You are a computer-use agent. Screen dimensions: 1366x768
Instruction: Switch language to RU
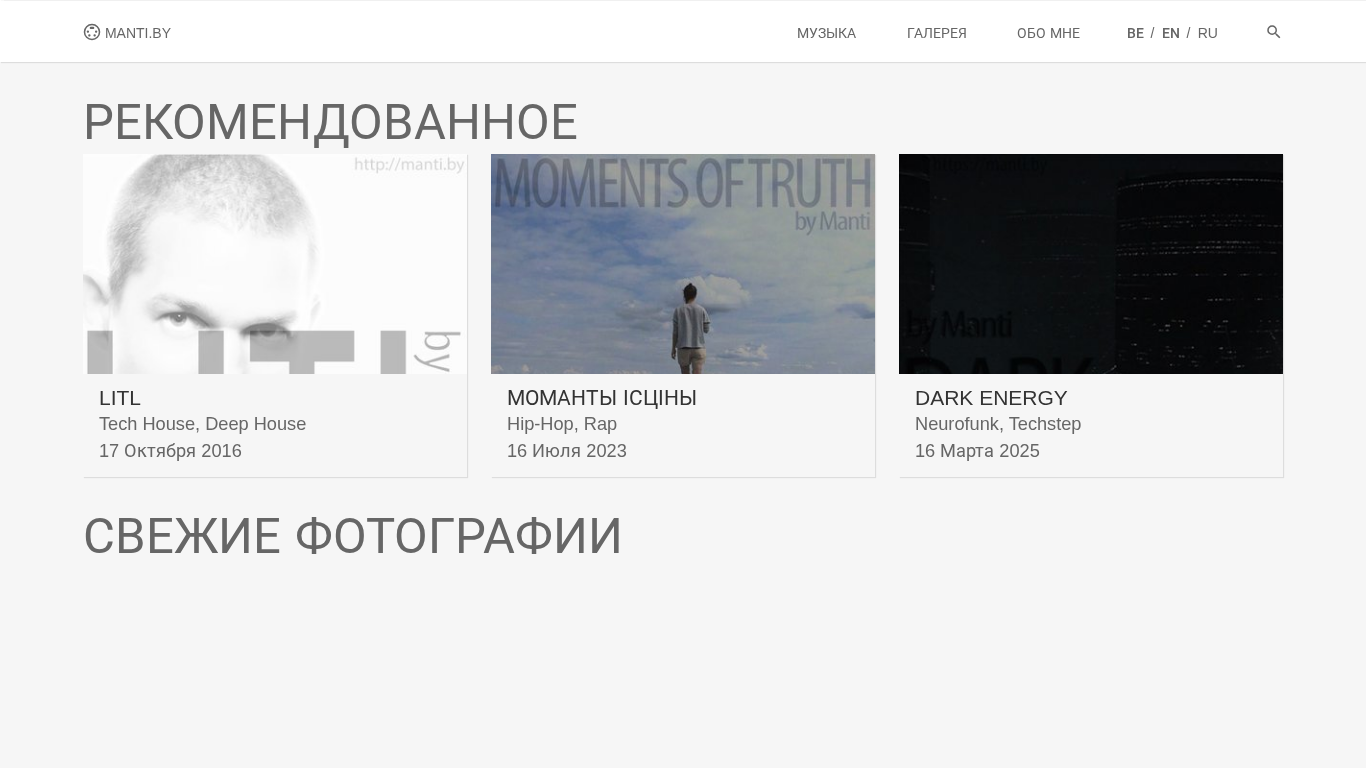1207,33
